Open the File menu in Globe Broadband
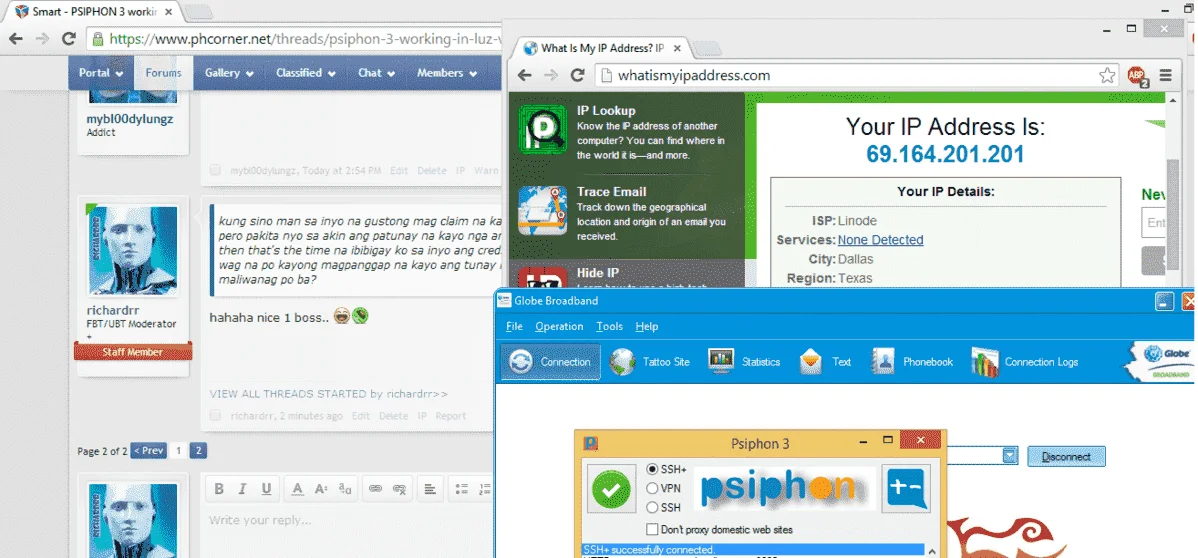 (514, 326)
